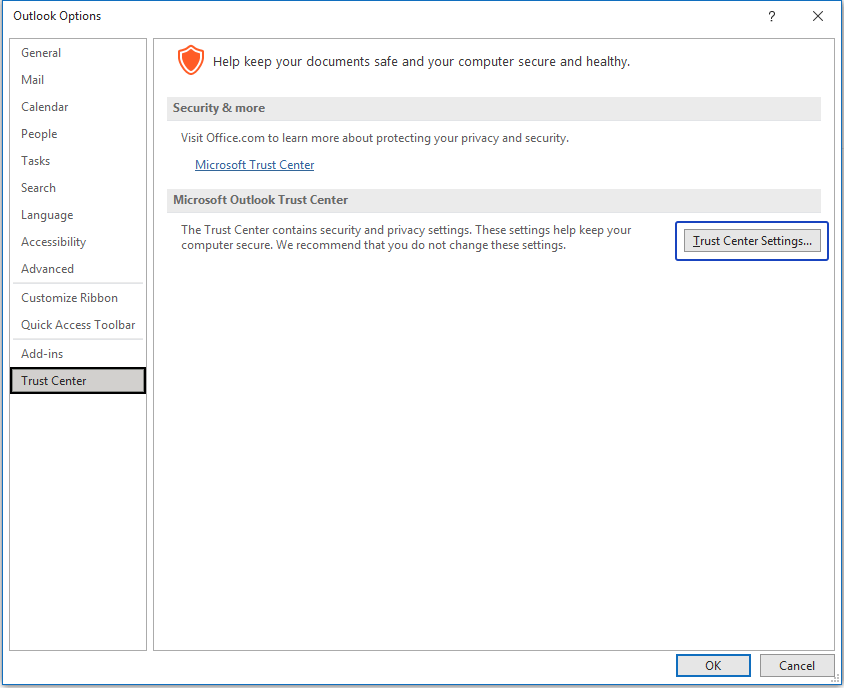Open the Customize Ribbon page
The image size is (844, 688).
[67, 297]
